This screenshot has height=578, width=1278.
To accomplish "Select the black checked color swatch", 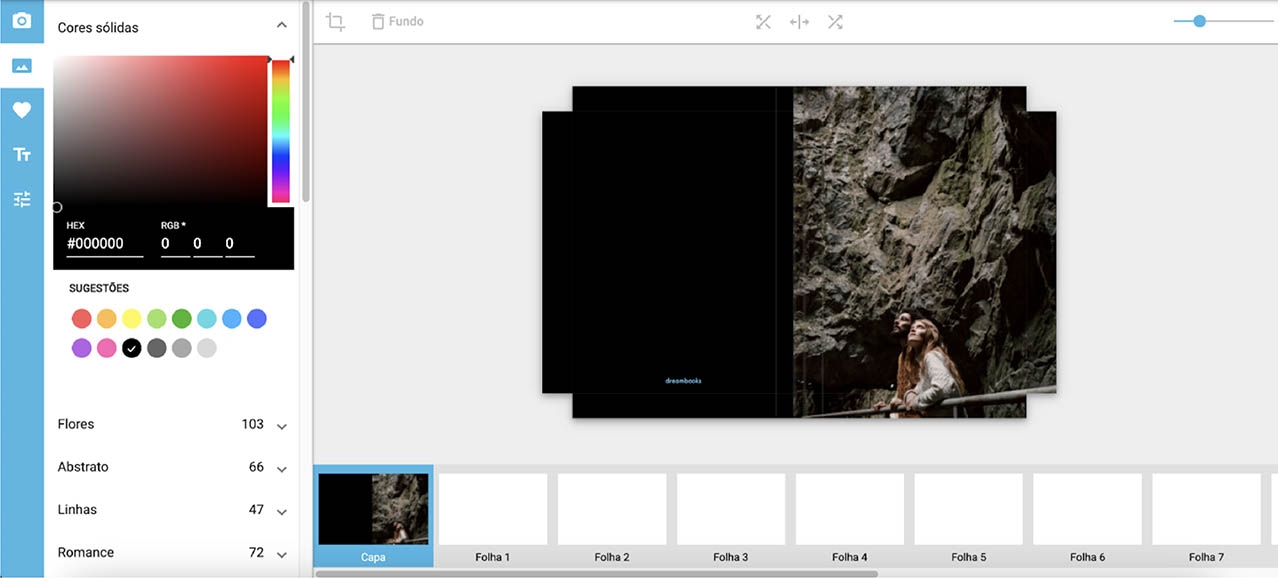I will coord(131,348).
